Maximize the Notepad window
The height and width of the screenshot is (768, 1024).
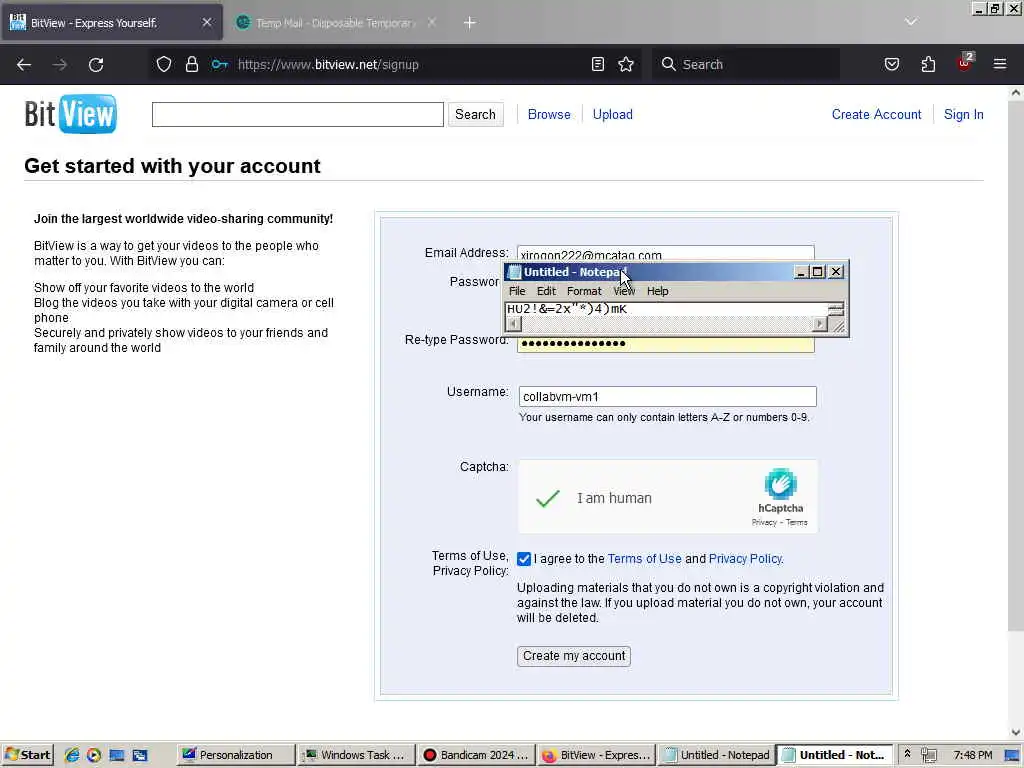pyautogui.click(x=818, y=272)
